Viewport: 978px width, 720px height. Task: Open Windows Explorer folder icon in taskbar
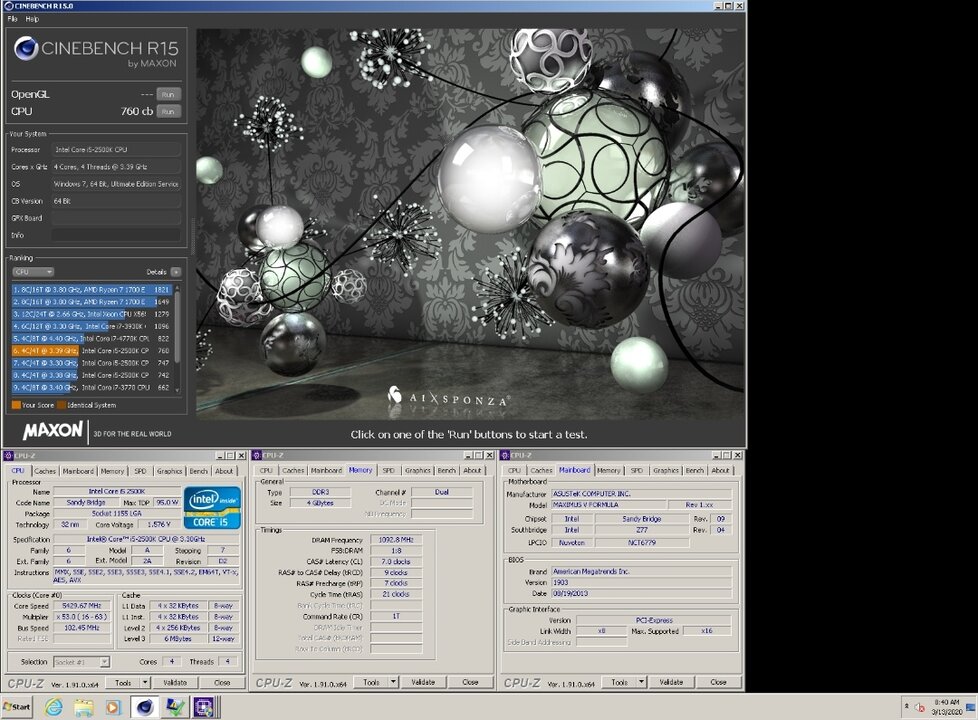(x=84, y=707)
